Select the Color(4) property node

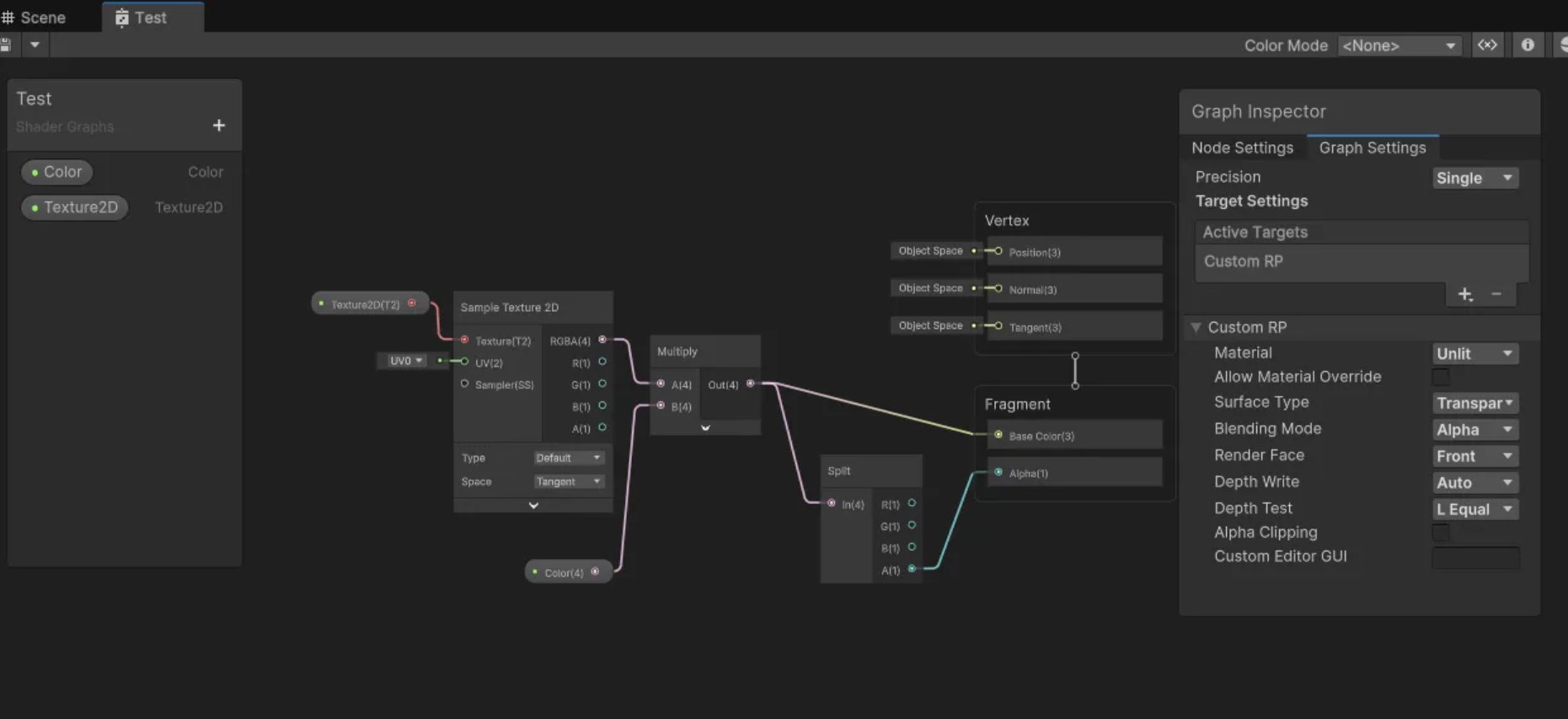tap(569, 572)
